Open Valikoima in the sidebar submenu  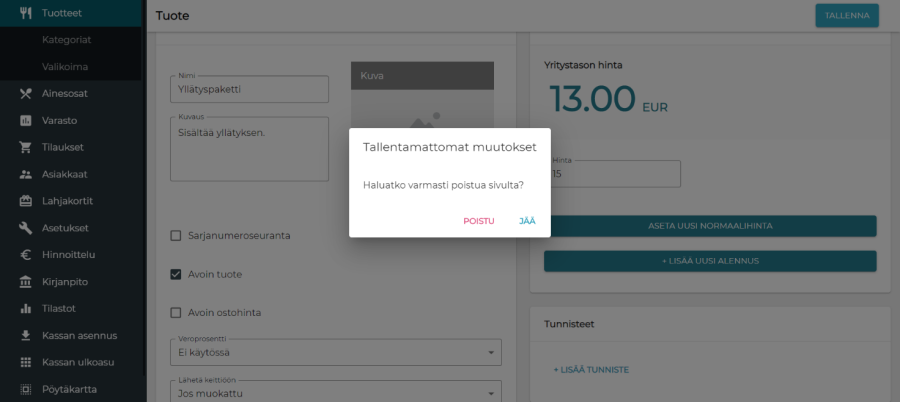tap(65, 67)
